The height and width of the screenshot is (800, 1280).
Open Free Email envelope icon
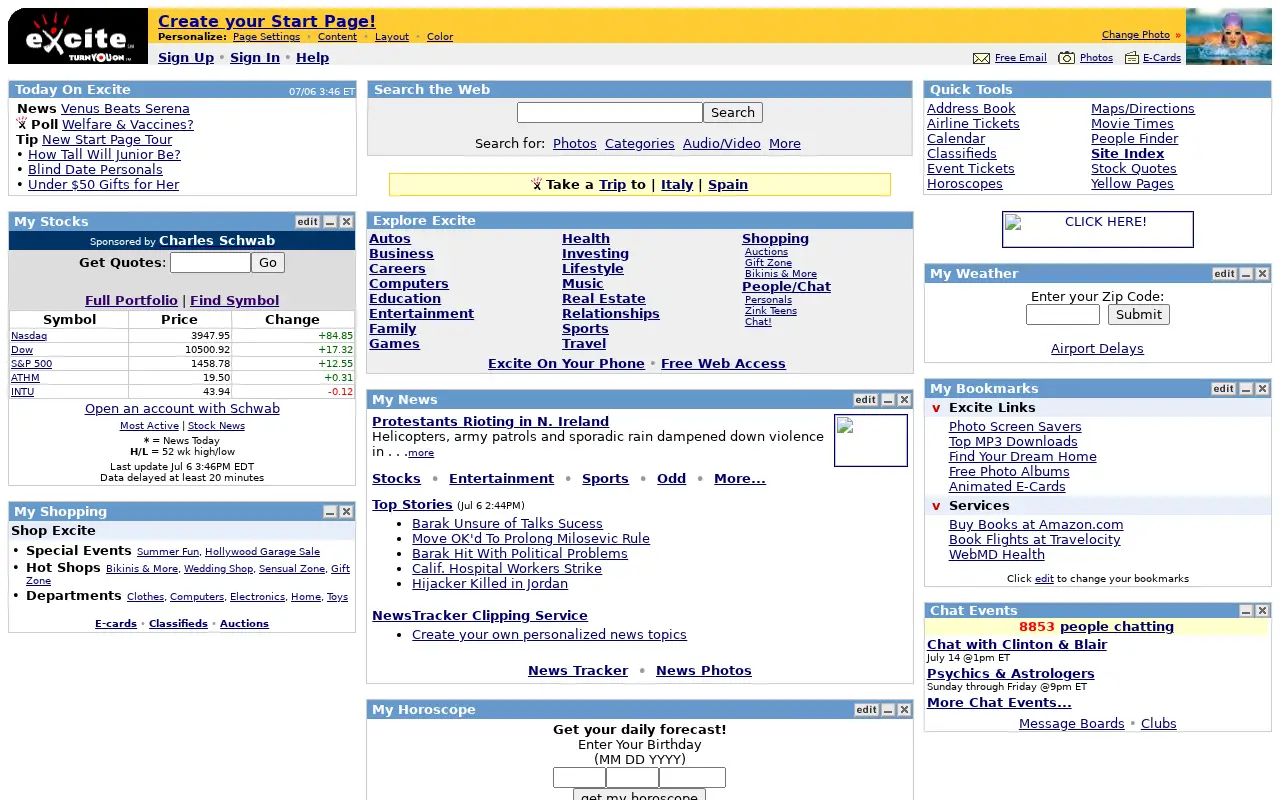tap(981, 58)
